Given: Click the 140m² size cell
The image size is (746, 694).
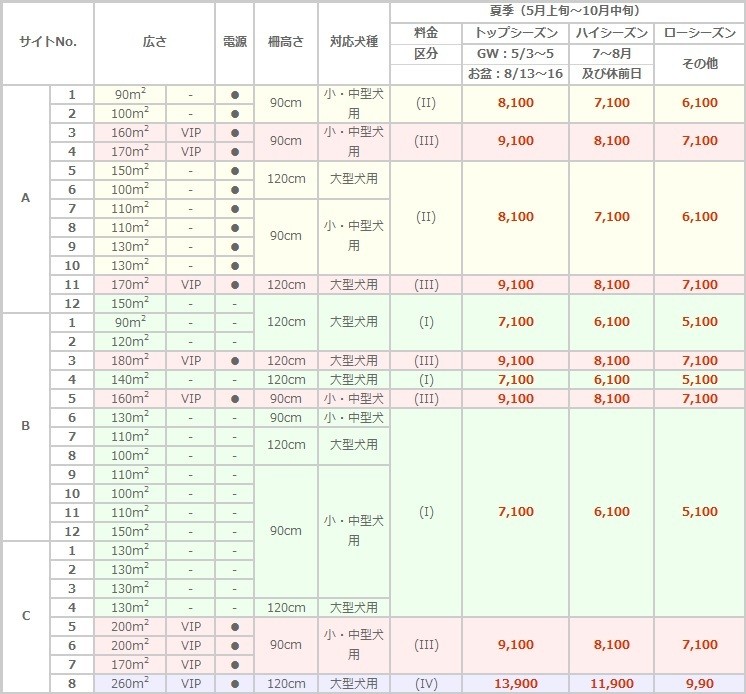Looking at the screenshot, I should (x=130, y=380).
